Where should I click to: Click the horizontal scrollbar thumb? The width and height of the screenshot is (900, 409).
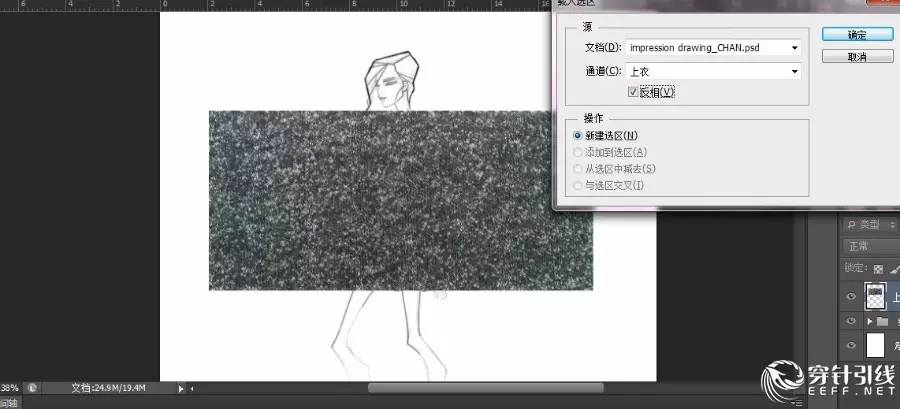pyautogui.click(x=486, y=388)
